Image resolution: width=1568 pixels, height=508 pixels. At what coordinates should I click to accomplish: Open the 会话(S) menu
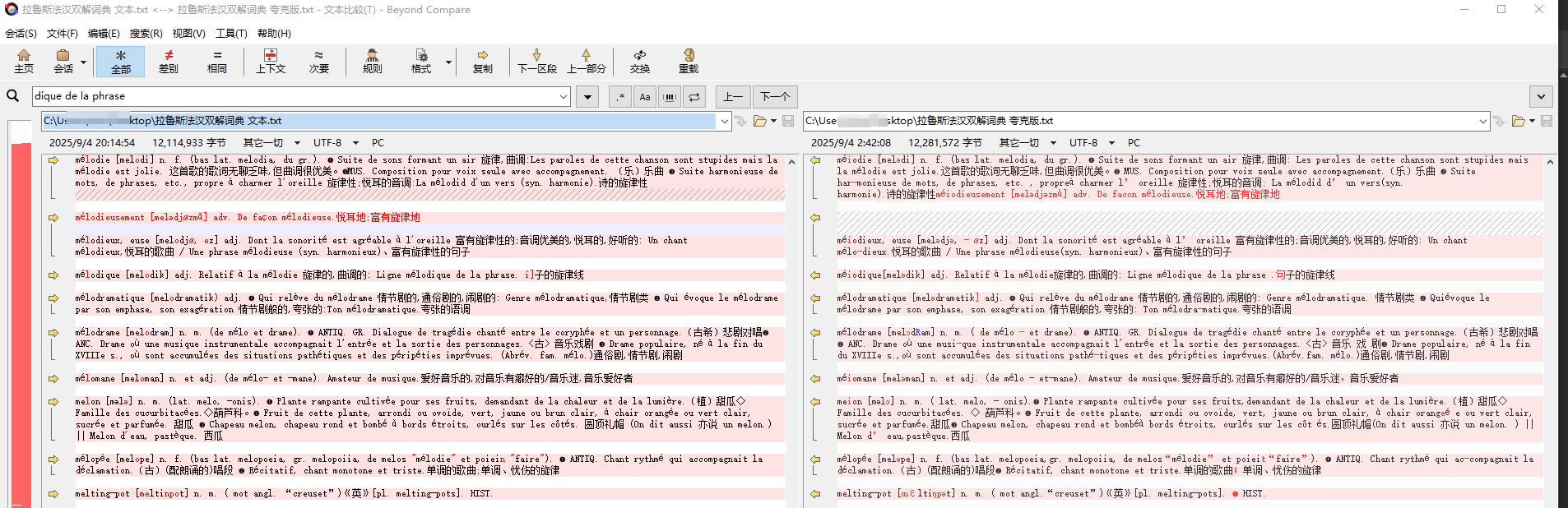tap(21, 34)
